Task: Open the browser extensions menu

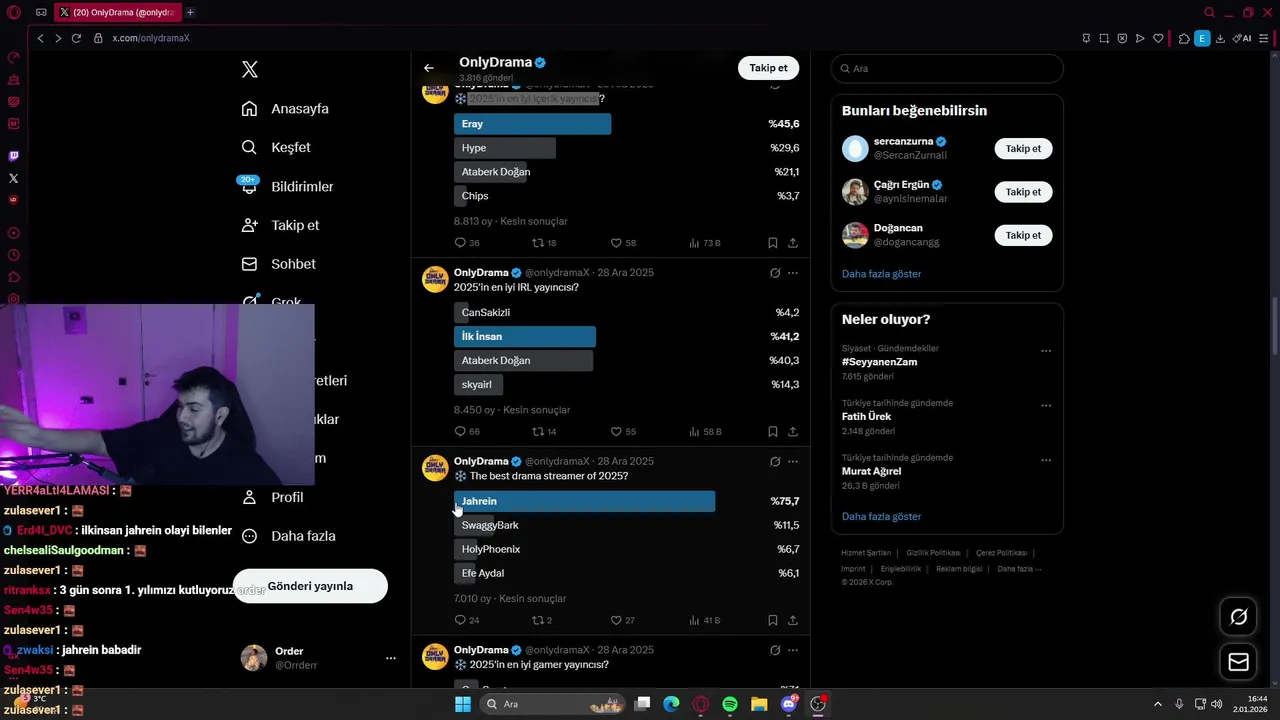Action: pos(1184,38)
